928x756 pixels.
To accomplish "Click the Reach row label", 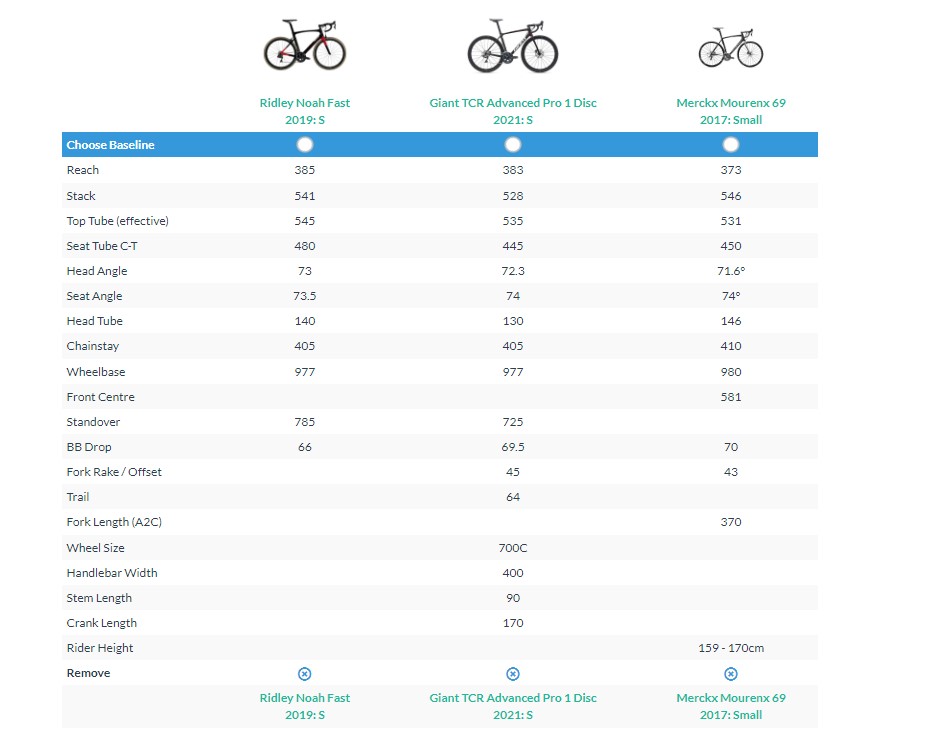I will tap(83, 170).
